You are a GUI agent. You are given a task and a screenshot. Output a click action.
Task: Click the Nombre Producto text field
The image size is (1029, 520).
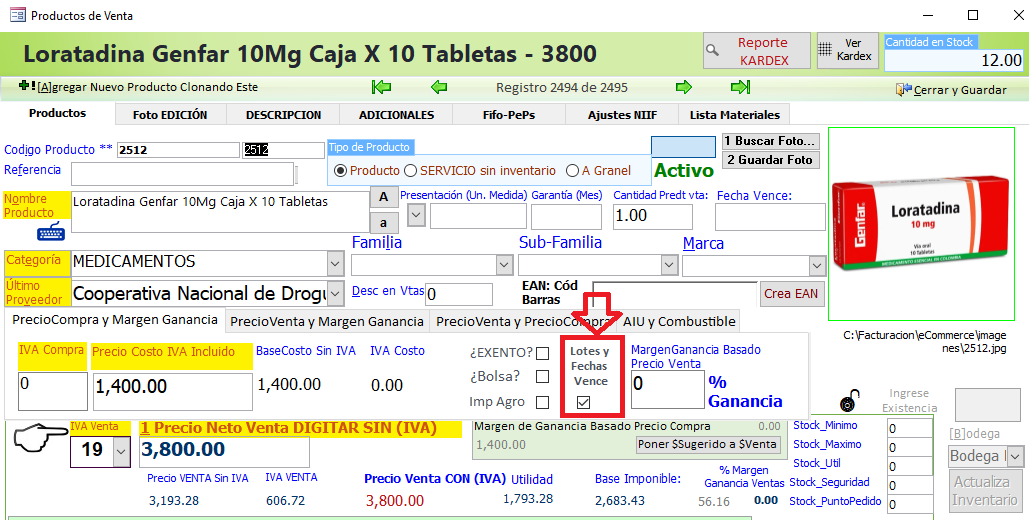click(220, 212)
